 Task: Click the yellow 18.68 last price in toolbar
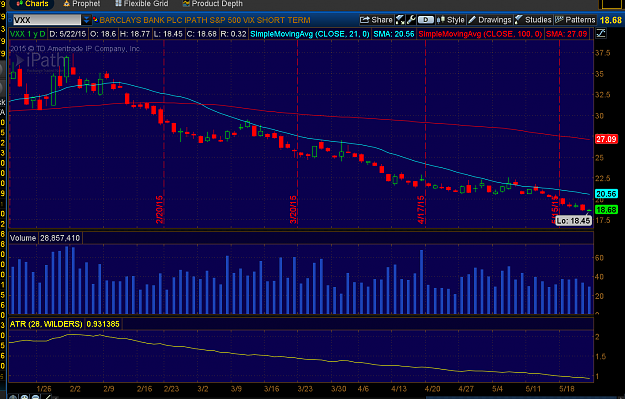610,20
